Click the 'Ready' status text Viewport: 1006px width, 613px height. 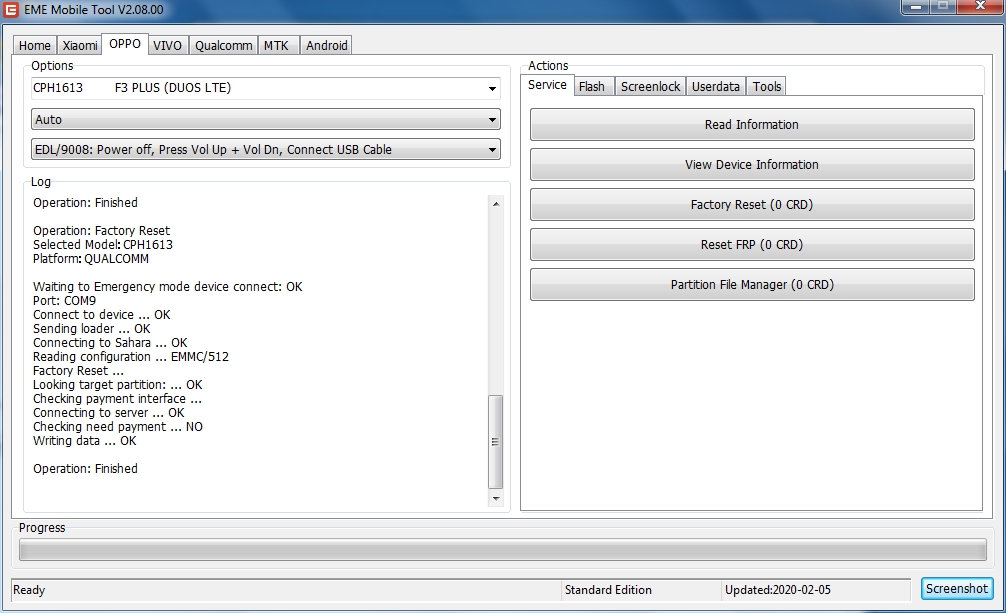tap(29, 590)
